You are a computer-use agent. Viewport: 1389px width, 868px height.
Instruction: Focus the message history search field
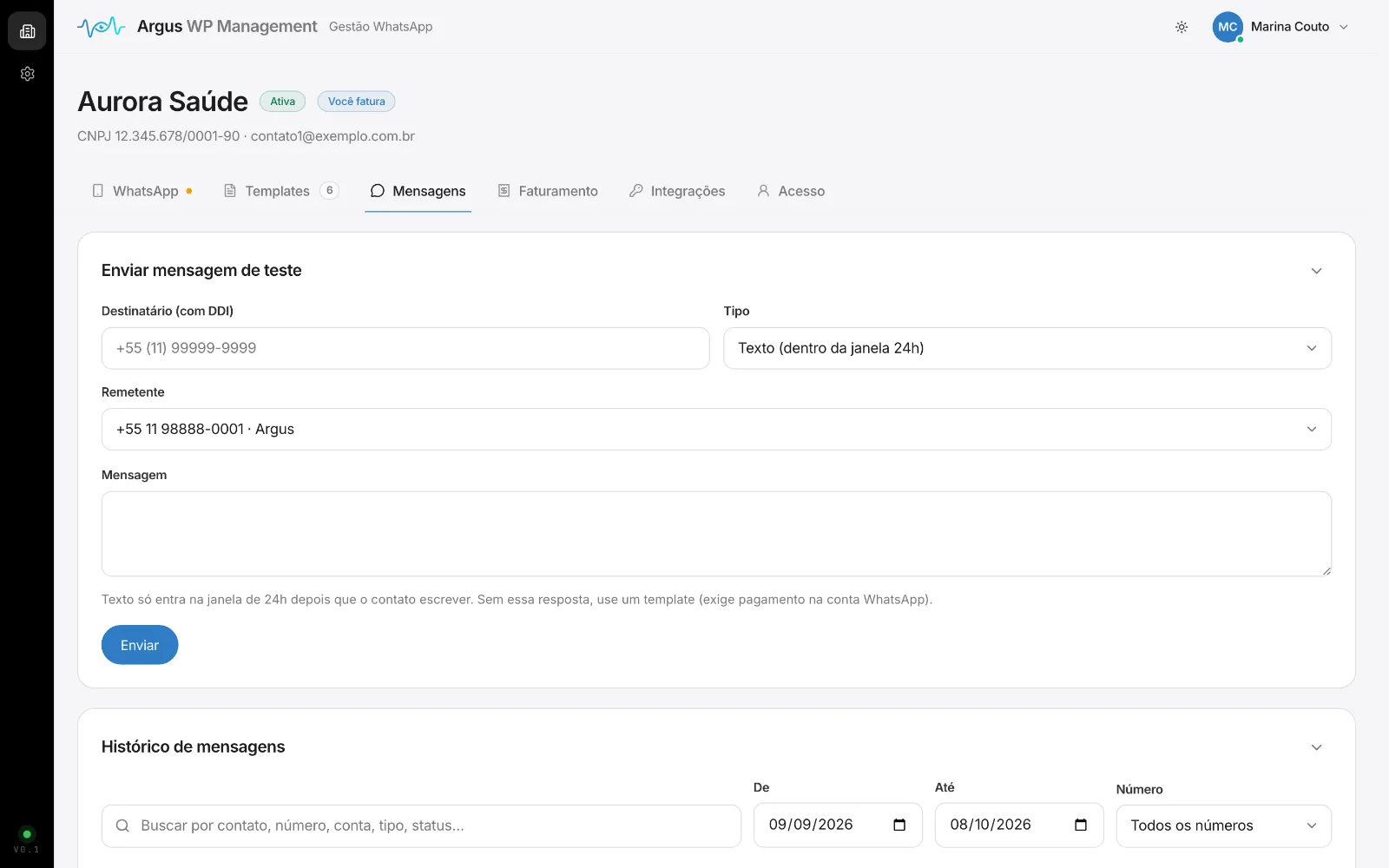[x=421, y=825]
